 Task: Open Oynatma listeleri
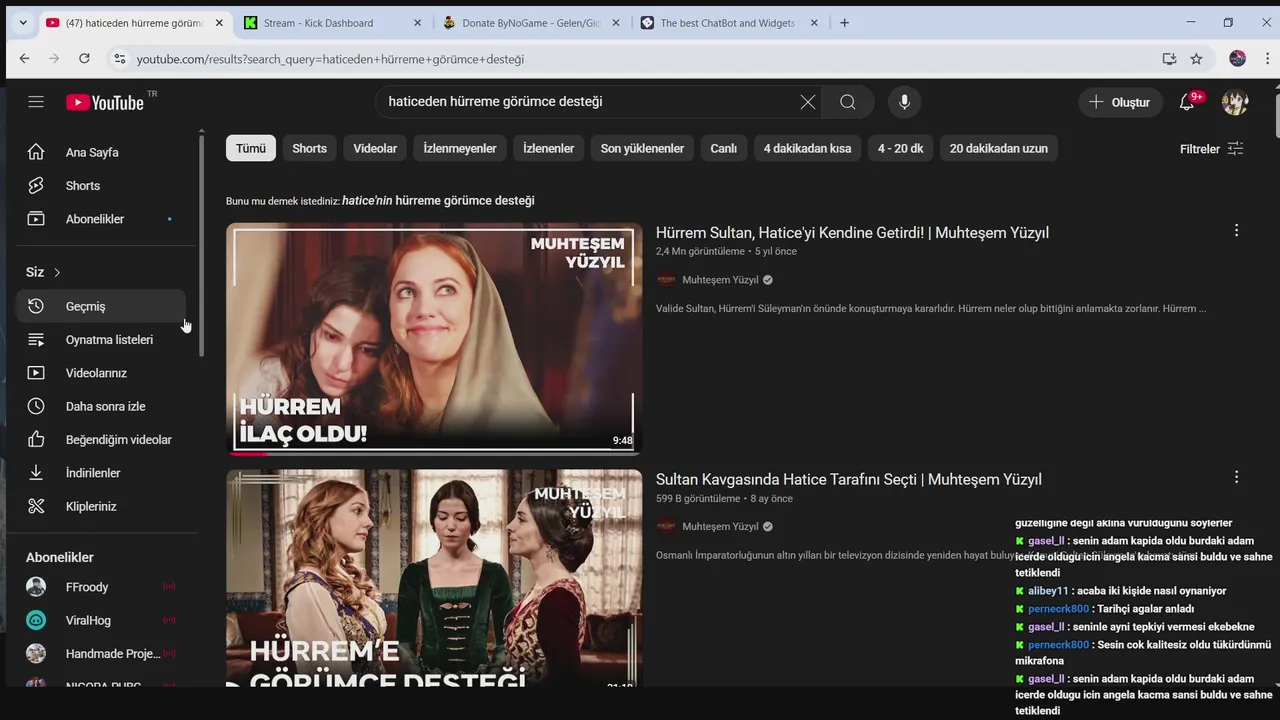tap(101, 339)
